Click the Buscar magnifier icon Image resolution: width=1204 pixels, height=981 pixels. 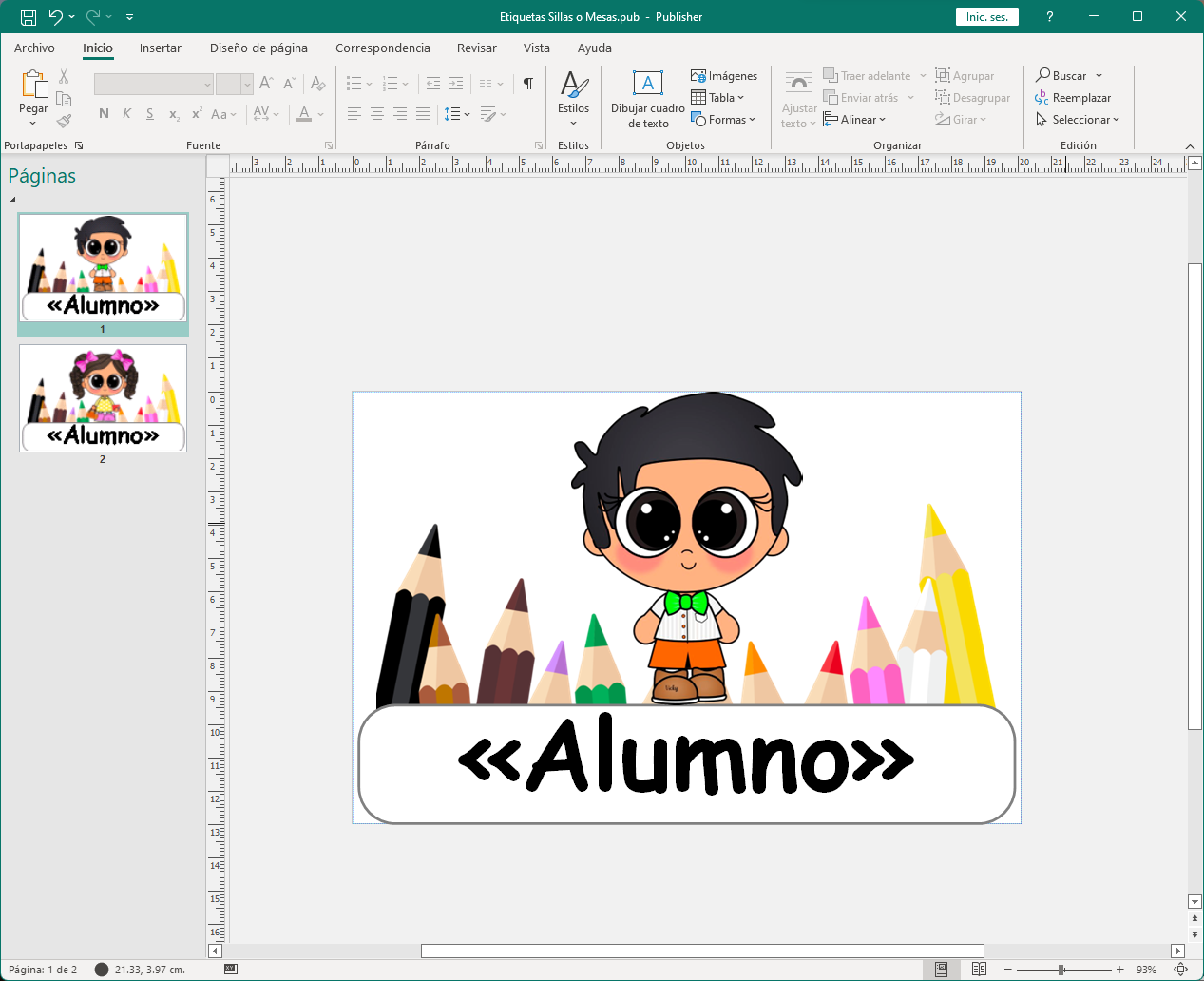point(1043,75)
